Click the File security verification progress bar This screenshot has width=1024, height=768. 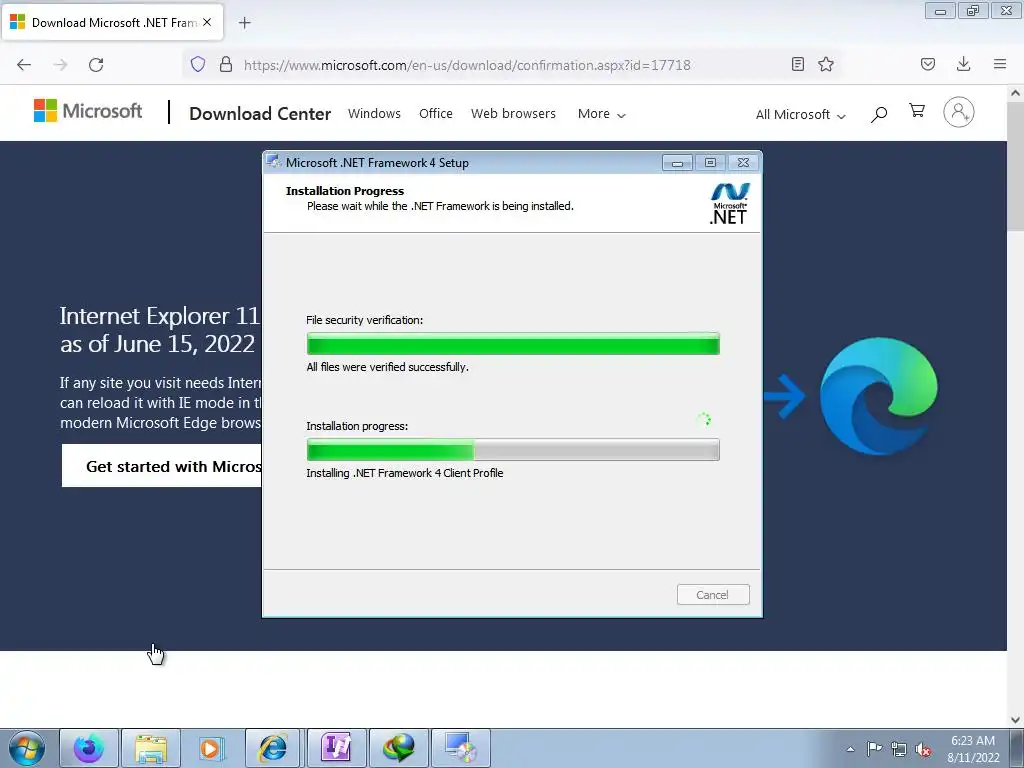pos(513,344)
